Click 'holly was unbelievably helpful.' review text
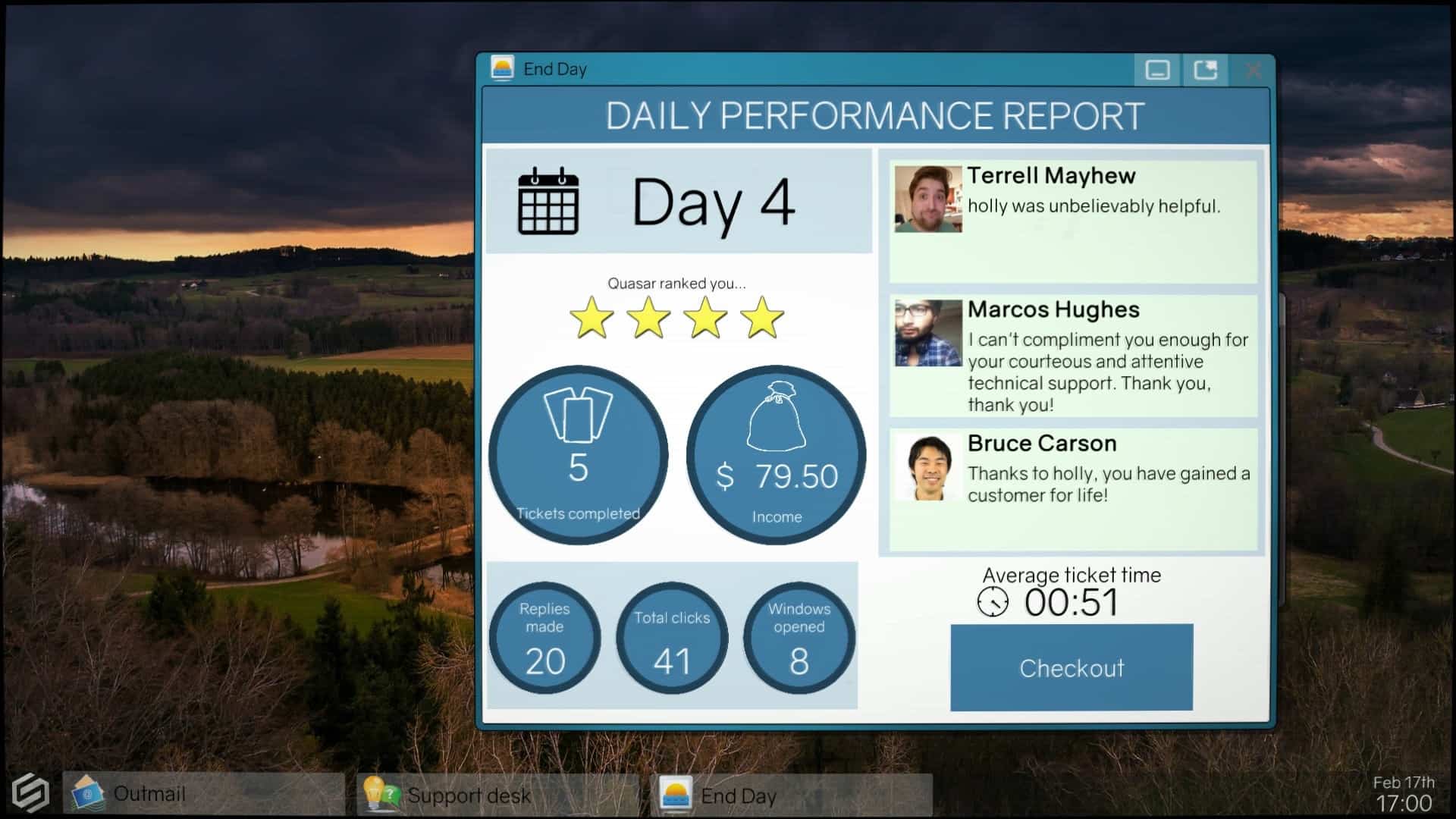The height and width of the screenshot is (819, 1456). pyautogui.click(x=1094, y=206)
